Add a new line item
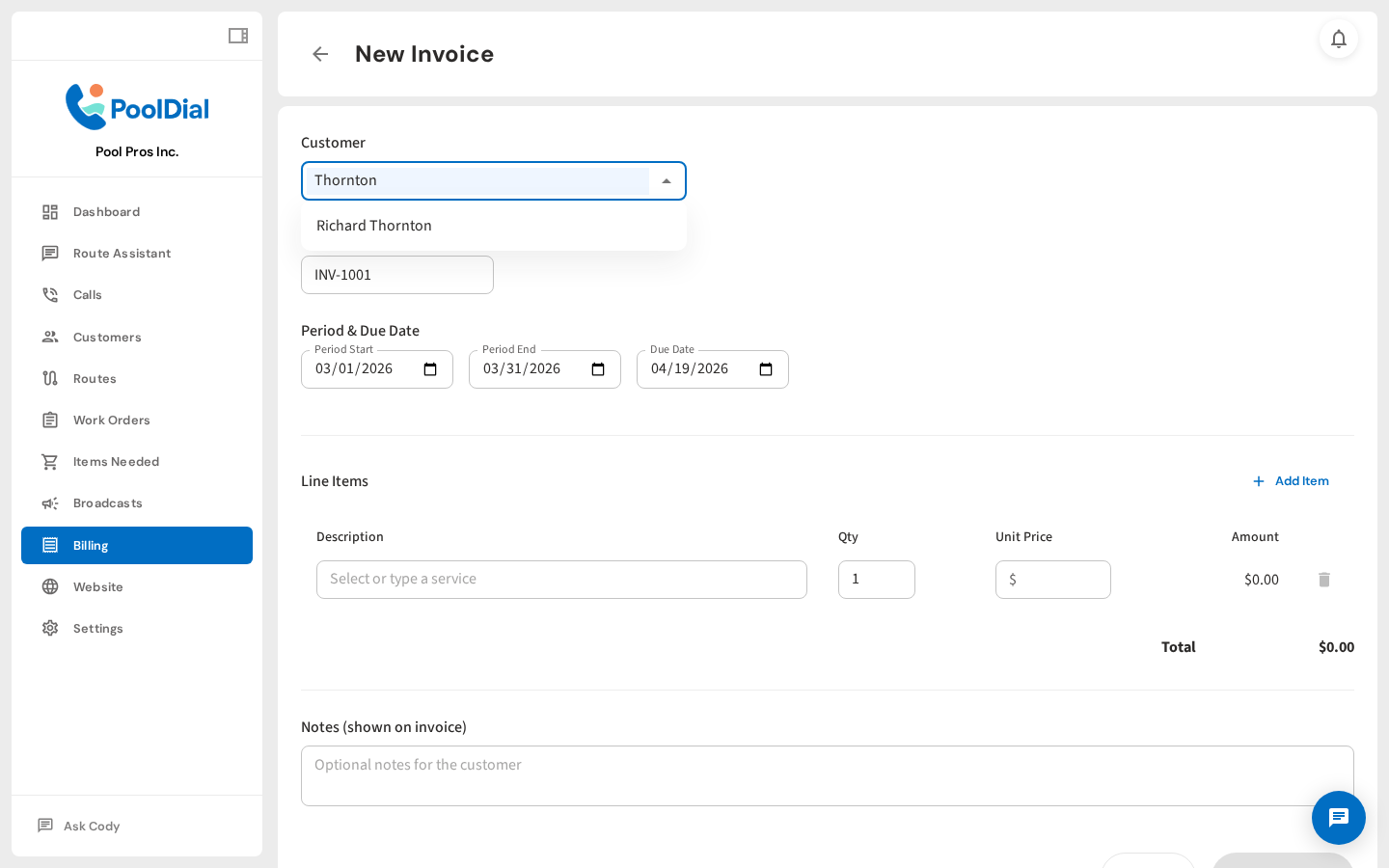Screen dimensions: 1389x868 pyautogui.click(x=1292, y=481)
